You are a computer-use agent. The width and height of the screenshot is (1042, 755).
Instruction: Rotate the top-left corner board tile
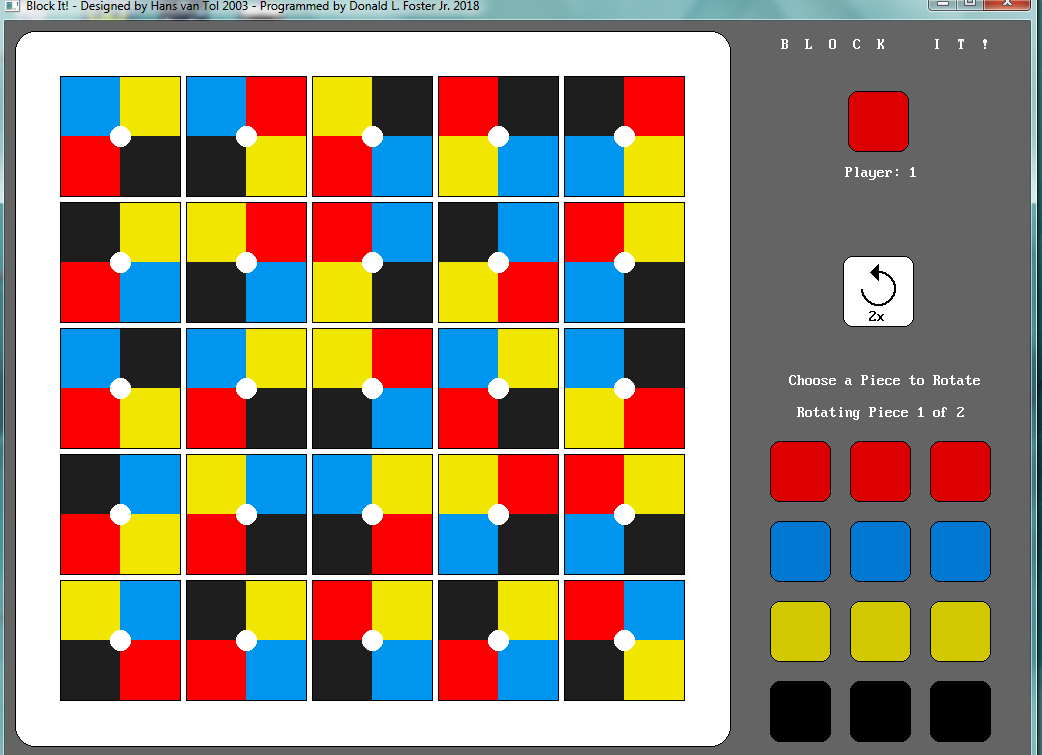120,136
